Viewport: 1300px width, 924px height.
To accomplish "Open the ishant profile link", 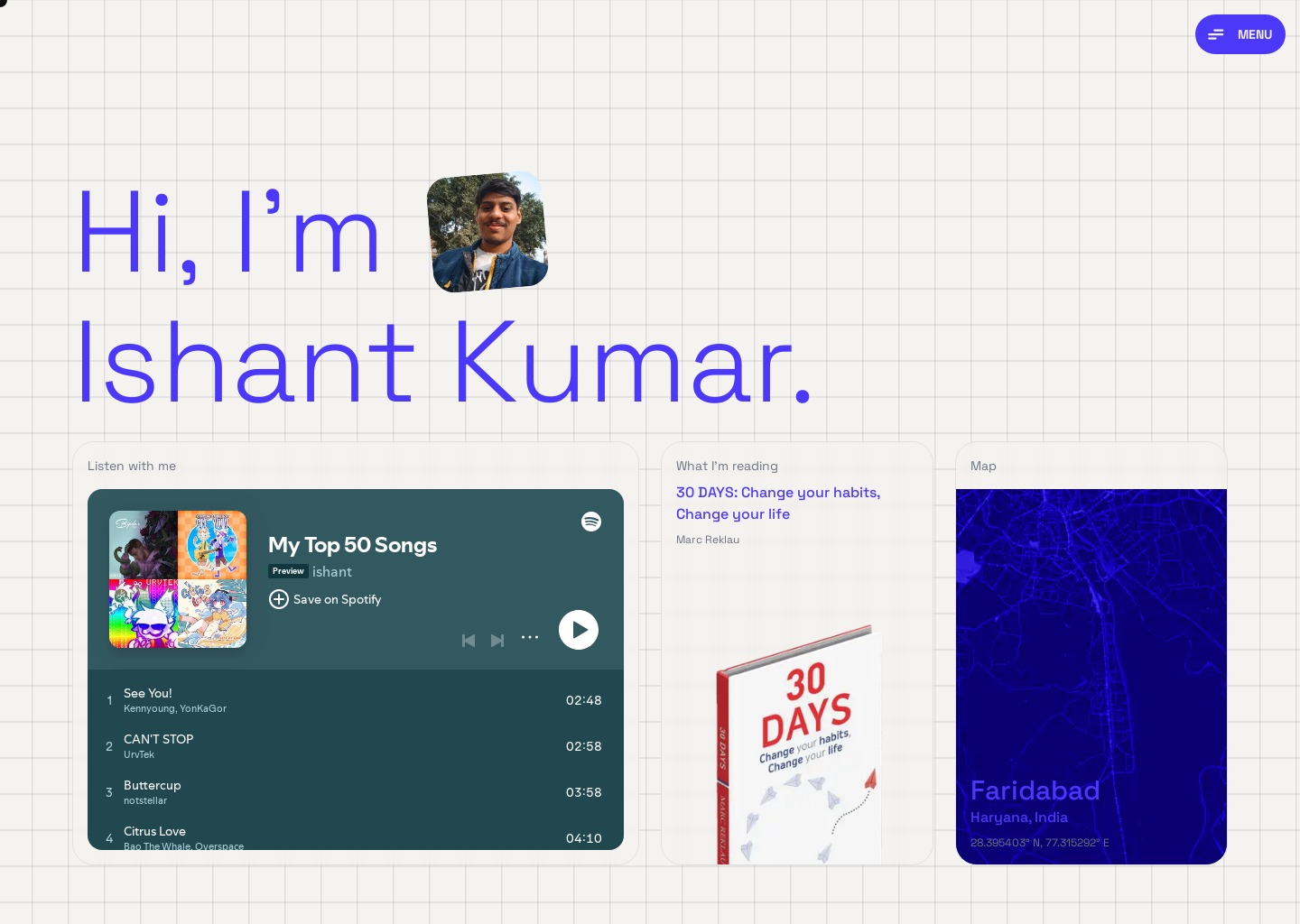I will (x=332, y=572).
